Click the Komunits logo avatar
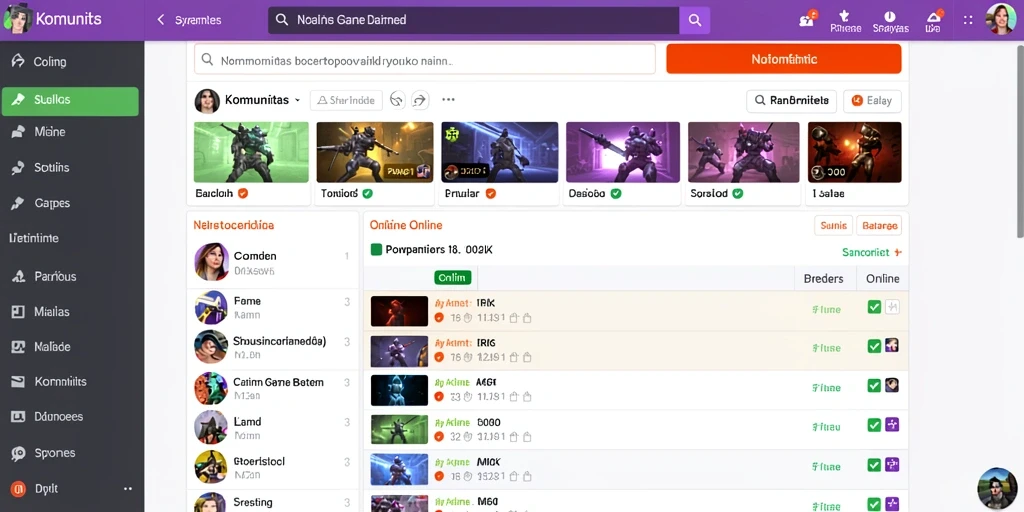The height and width of the screenshot is (512, 1024). tap(18, 18)
